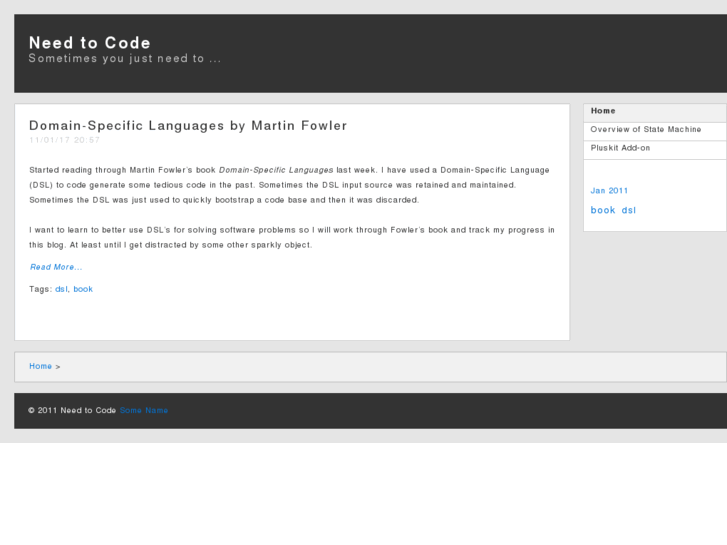
Task: Click the footer copyright 2011 Need to Code text
Action: [x=72, y=410]
